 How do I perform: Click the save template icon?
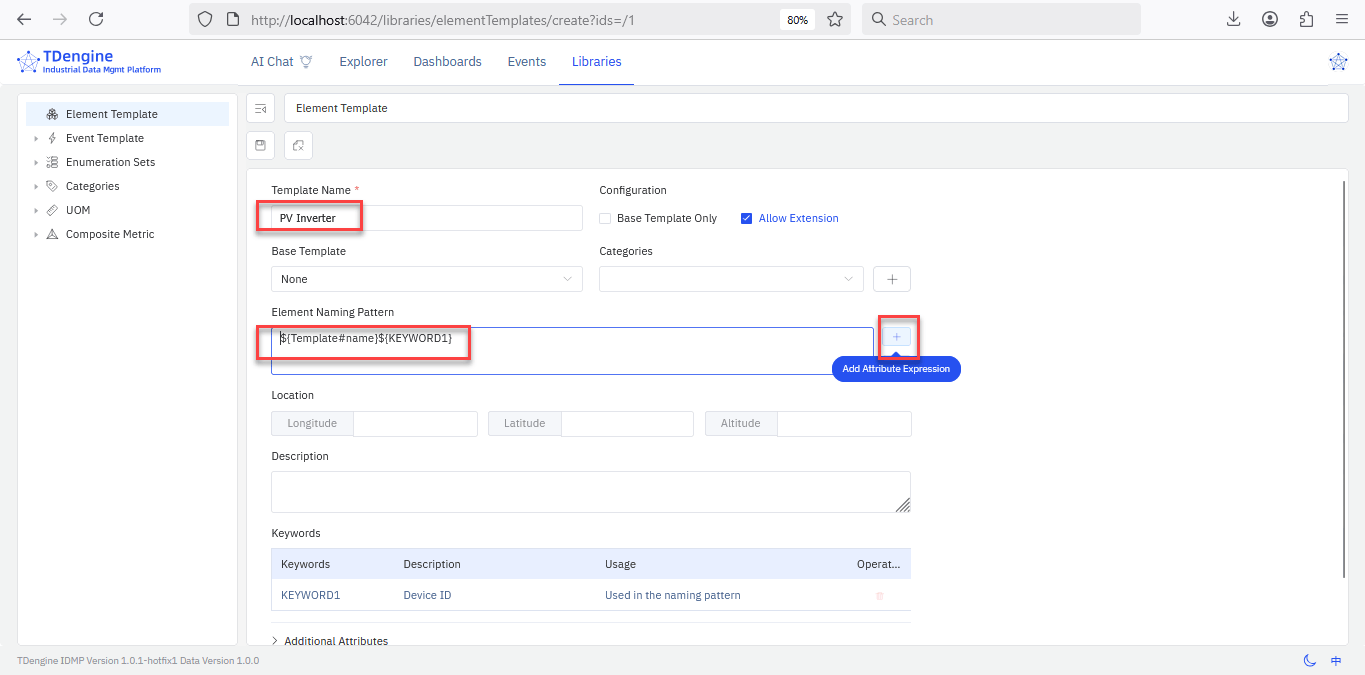click(260, 146)
